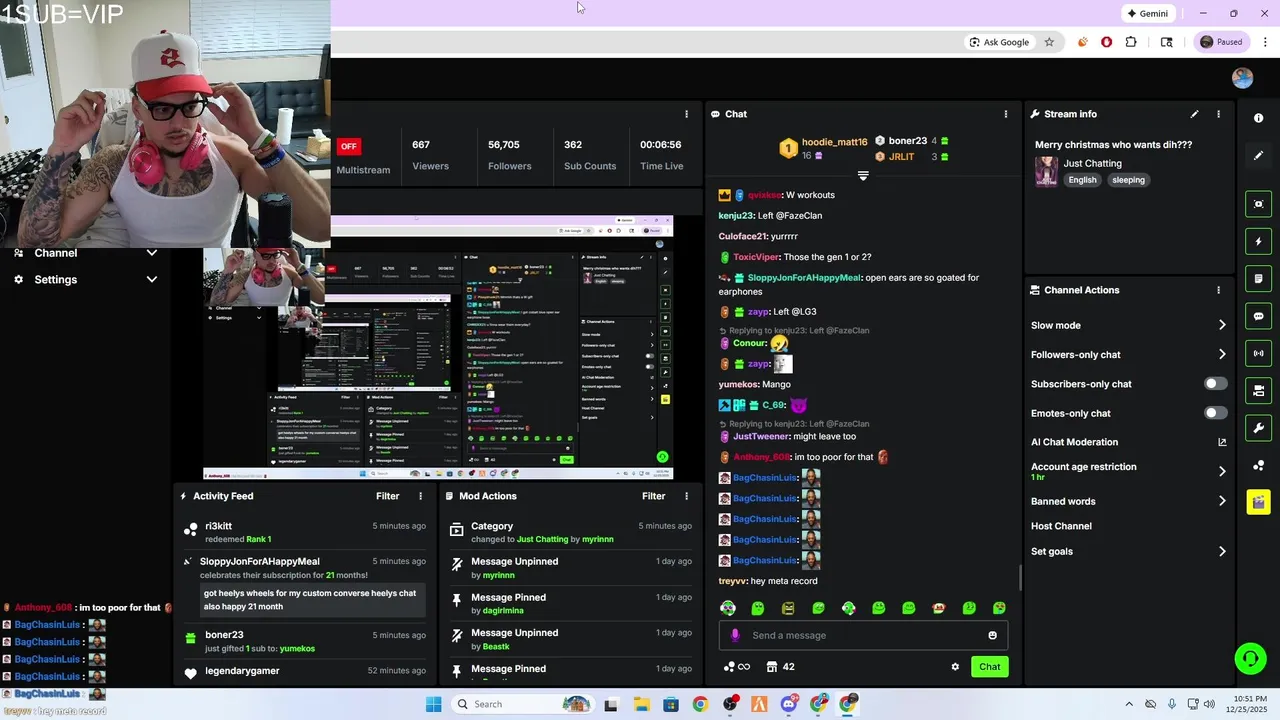This screenshot has width=1280, height=720.
Task: Click the purple microphone icon in chat box
Action: tap(735, 635)
